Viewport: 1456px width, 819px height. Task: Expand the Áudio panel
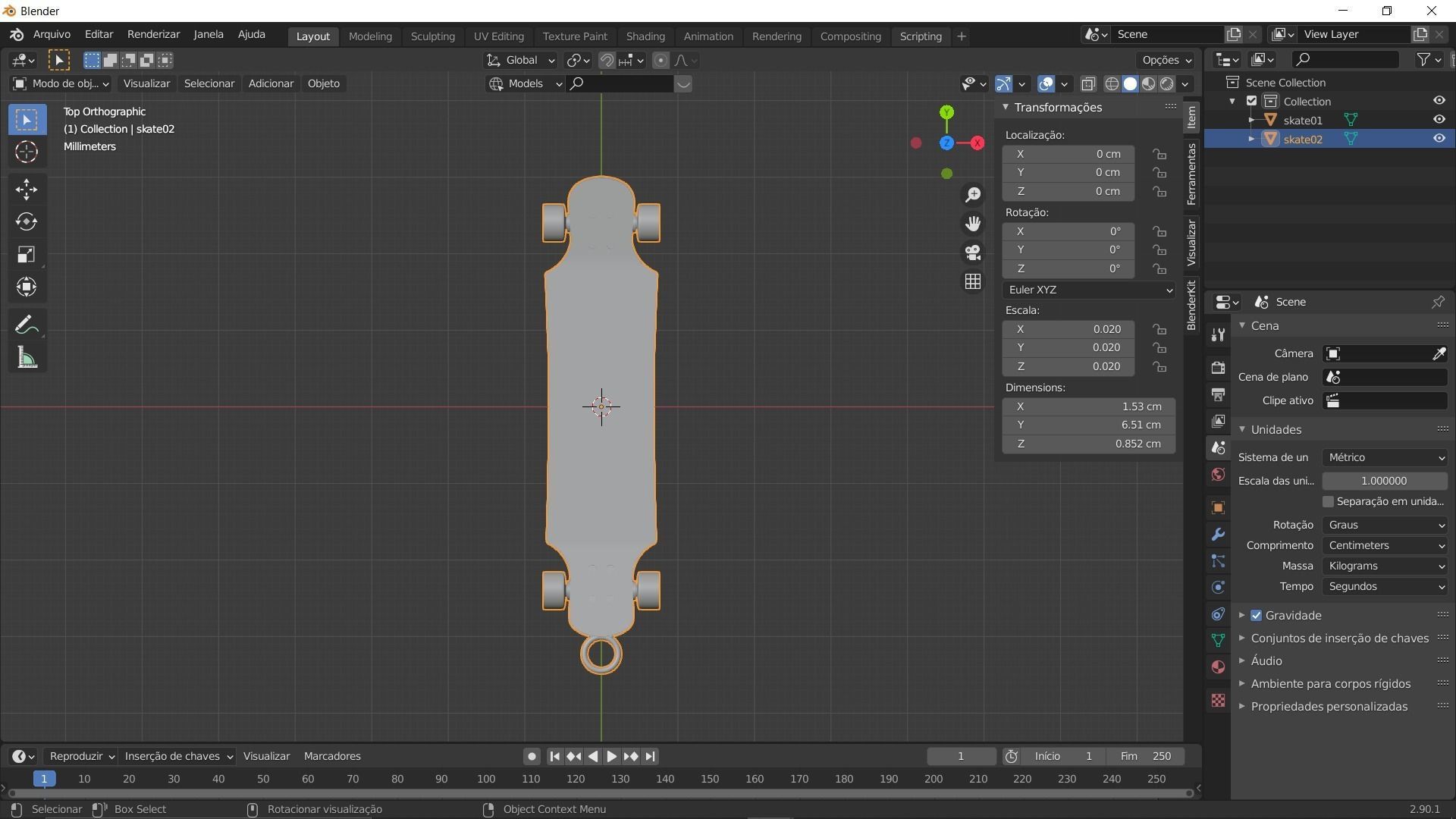pyautogui.click(x=1266, y=661)
